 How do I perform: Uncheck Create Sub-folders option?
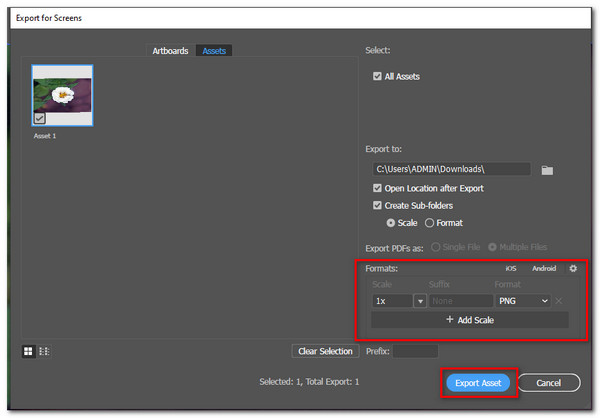tap(377, 205)
